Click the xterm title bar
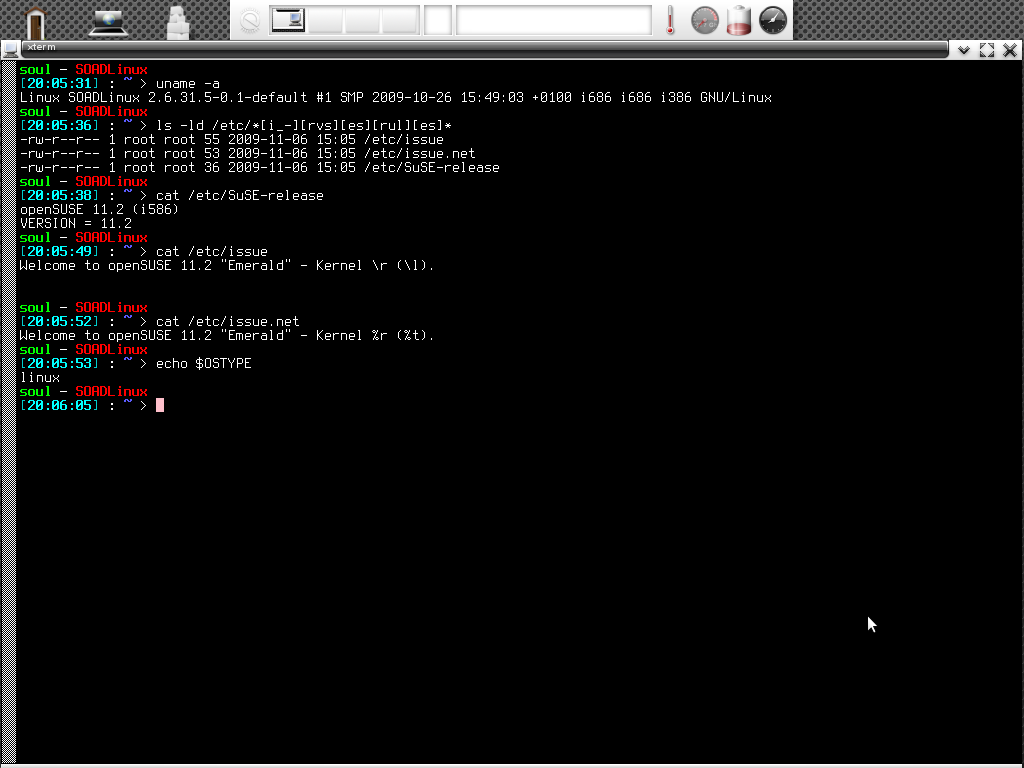Image resolution: width=1024 pixels, height=768 pixels. click(x=485, y=48)
